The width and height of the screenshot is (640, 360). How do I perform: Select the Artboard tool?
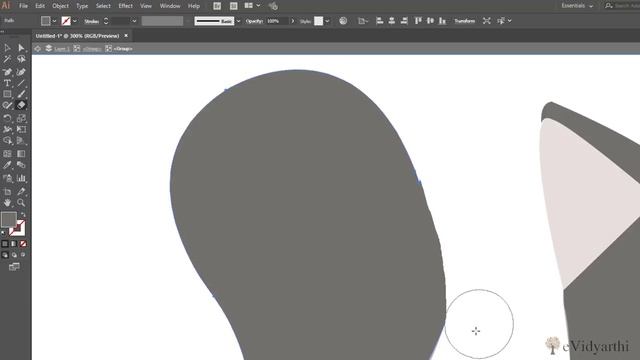(x=7, y=191)
